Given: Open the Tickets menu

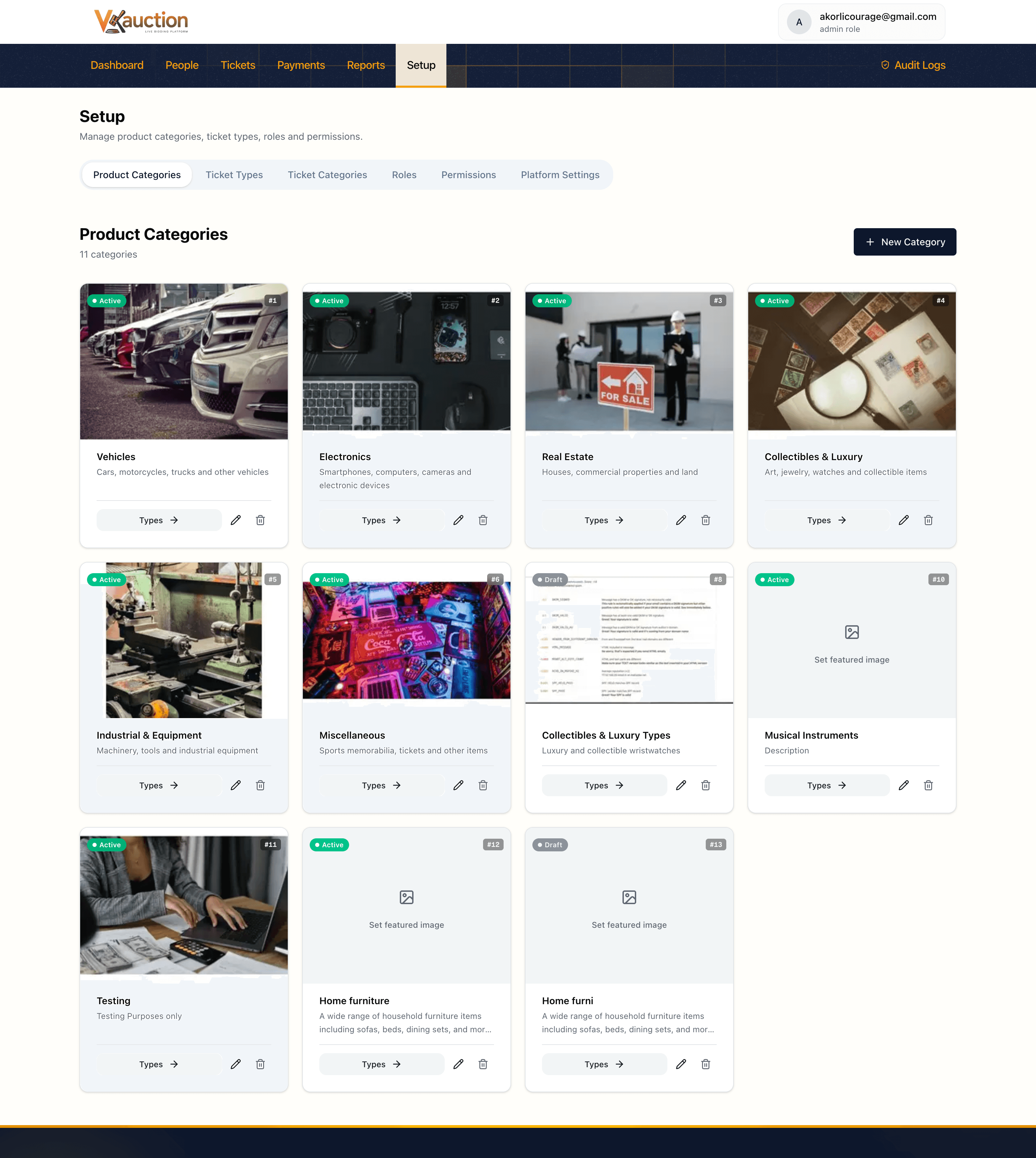Looking at the screenshot, I should tap(238, 65).
